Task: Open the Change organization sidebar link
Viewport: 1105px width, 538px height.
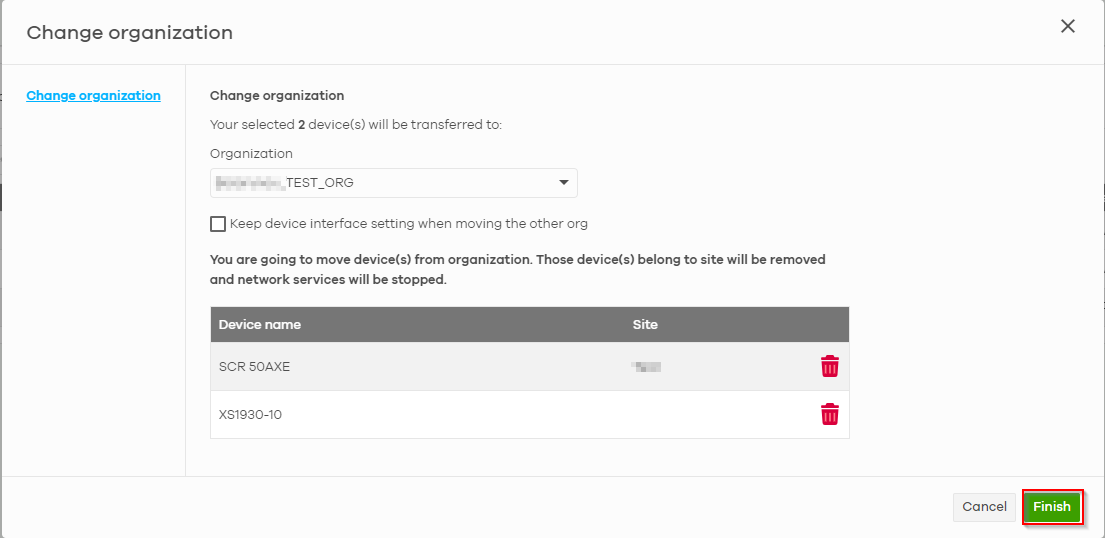Action: [x=93, y=96]
